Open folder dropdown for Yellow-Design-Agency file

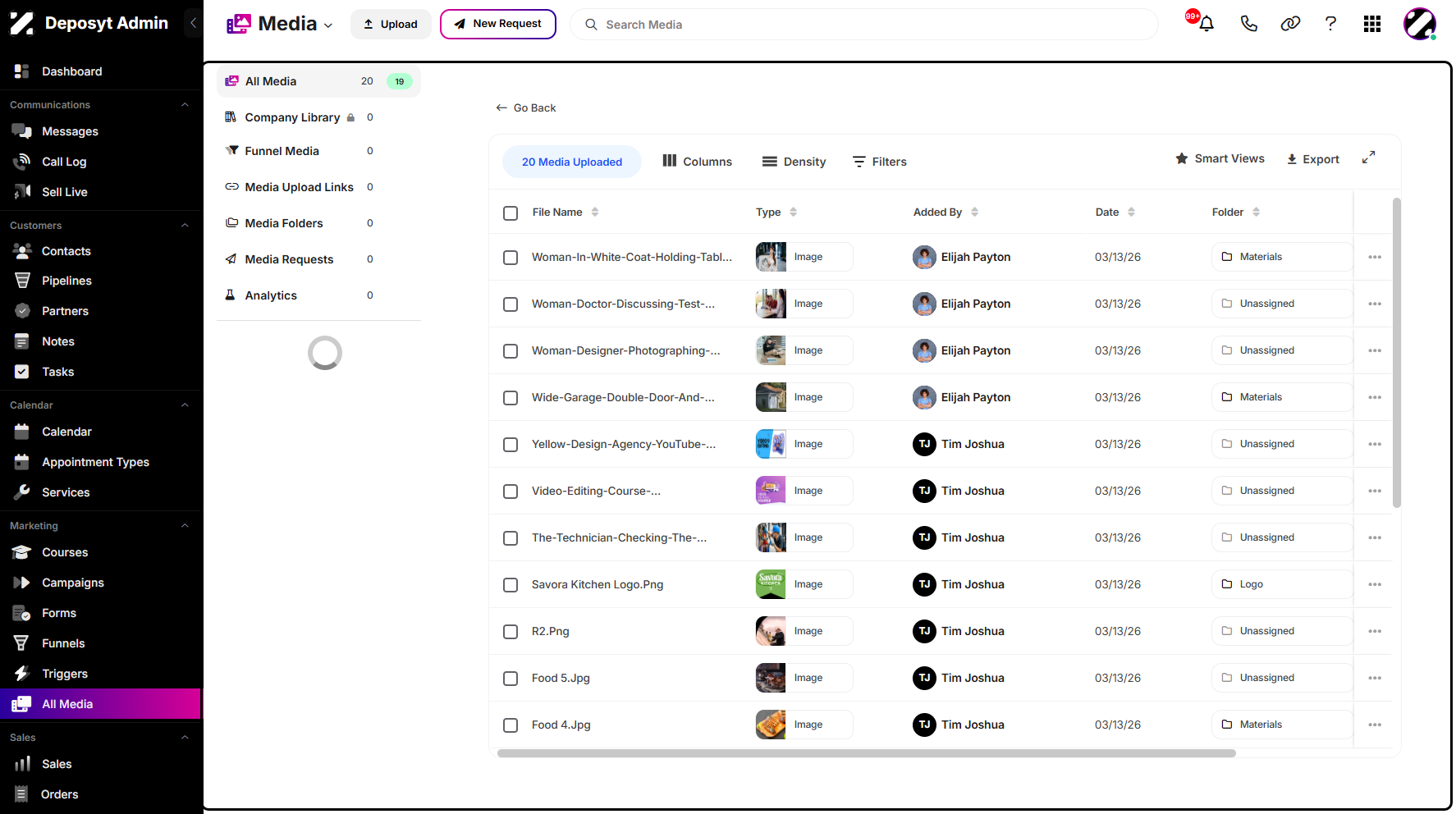point(1281,444)
